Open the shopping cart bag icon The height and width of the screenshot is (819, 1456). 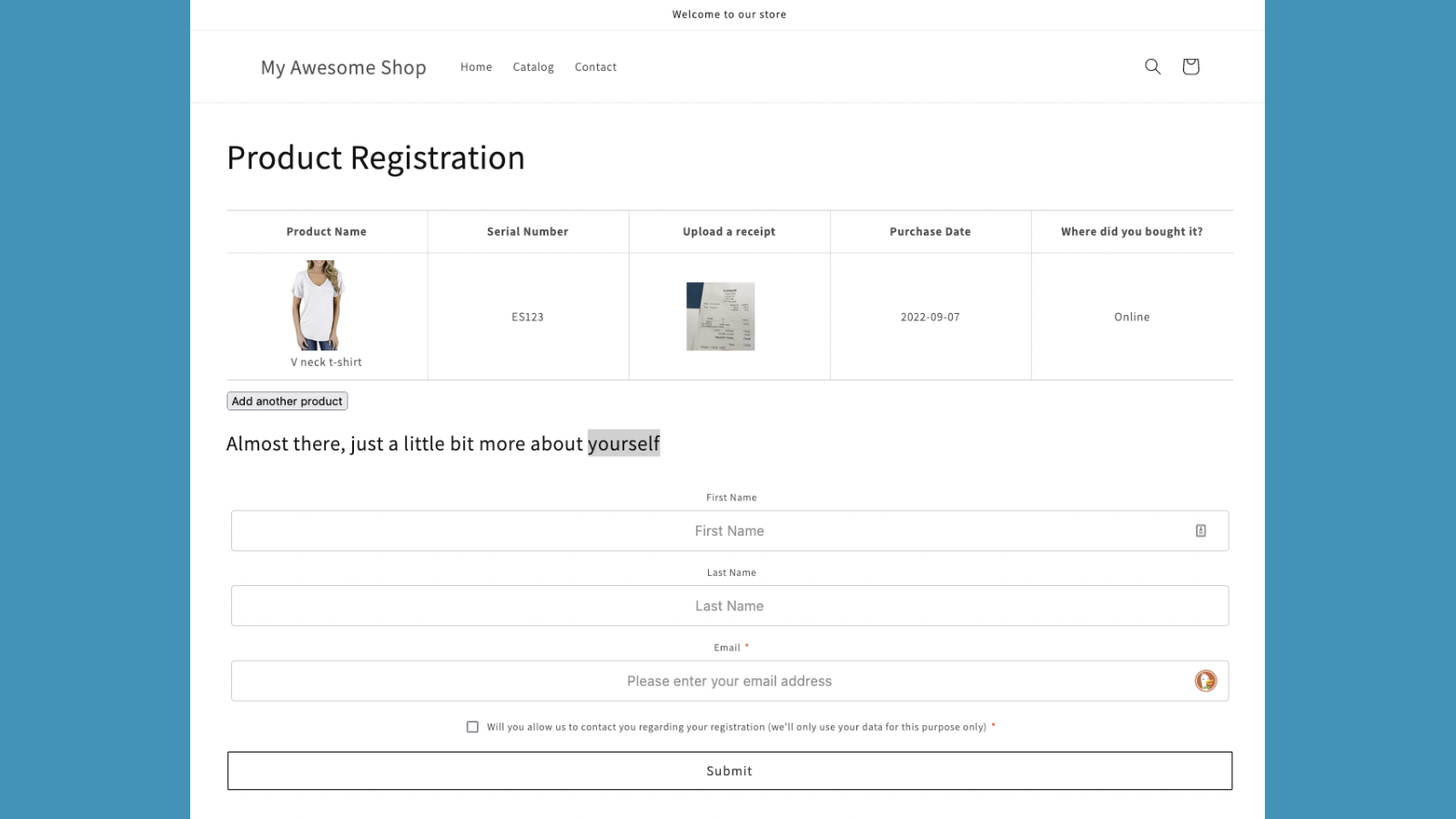tap(1190, 66)
